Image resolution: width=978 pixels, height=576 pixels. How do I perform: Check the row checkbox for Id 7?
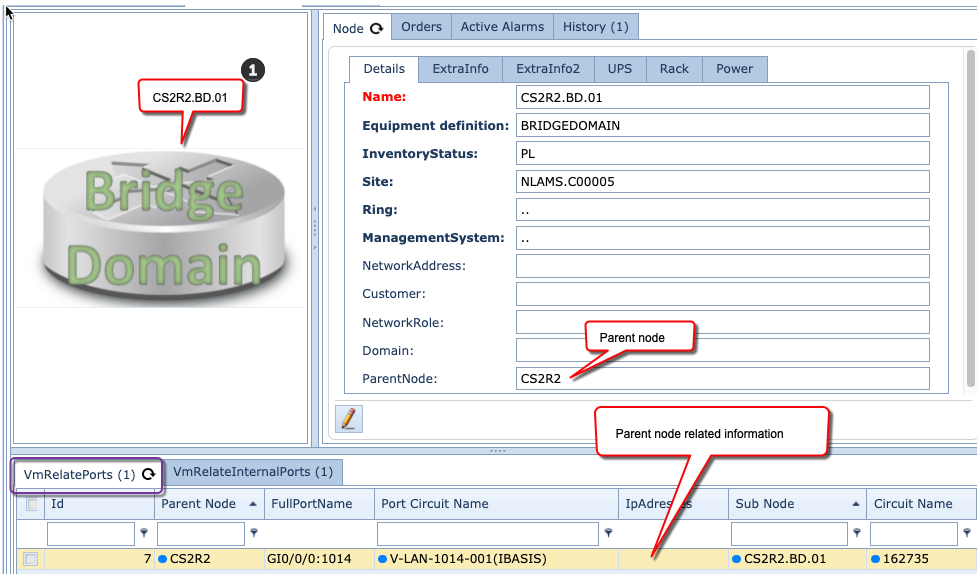point(31,560)
